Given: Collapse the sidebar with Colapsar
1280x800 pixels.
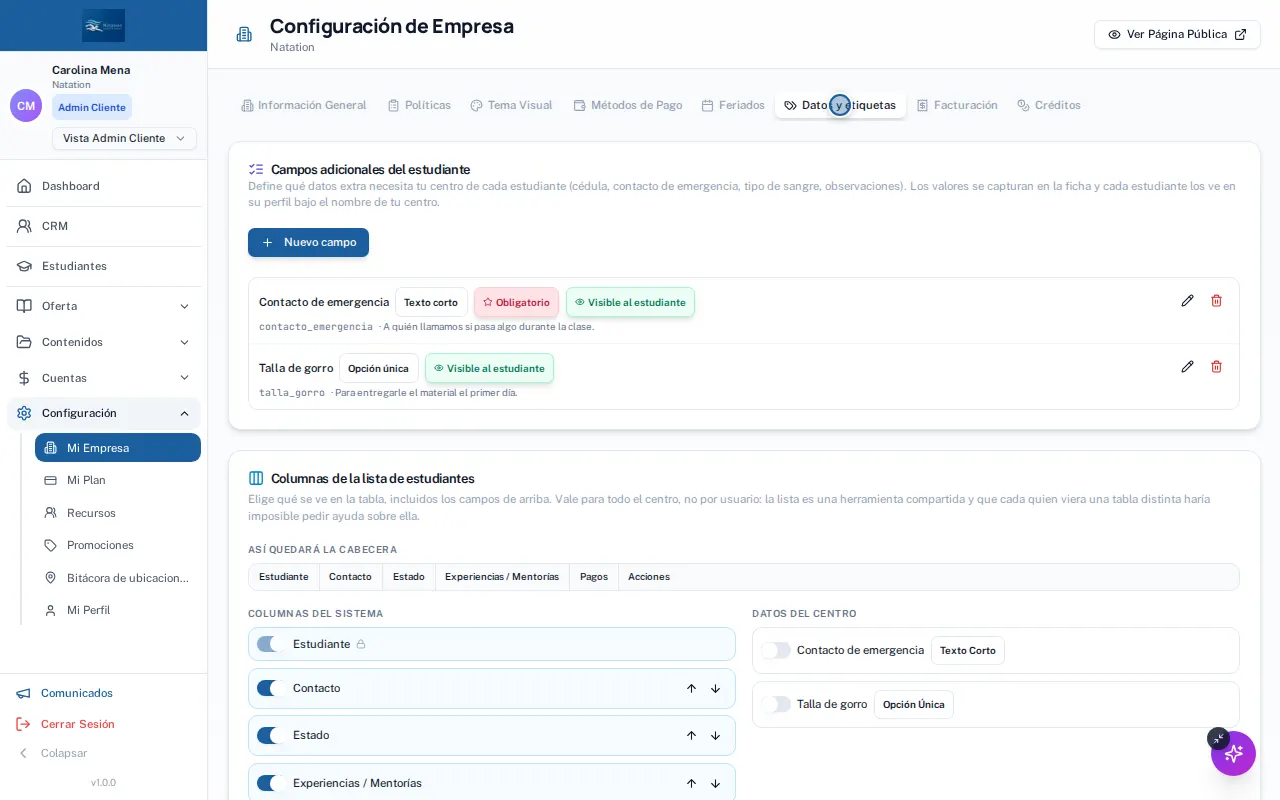Looking at the screenshot, I should [53, 753].
